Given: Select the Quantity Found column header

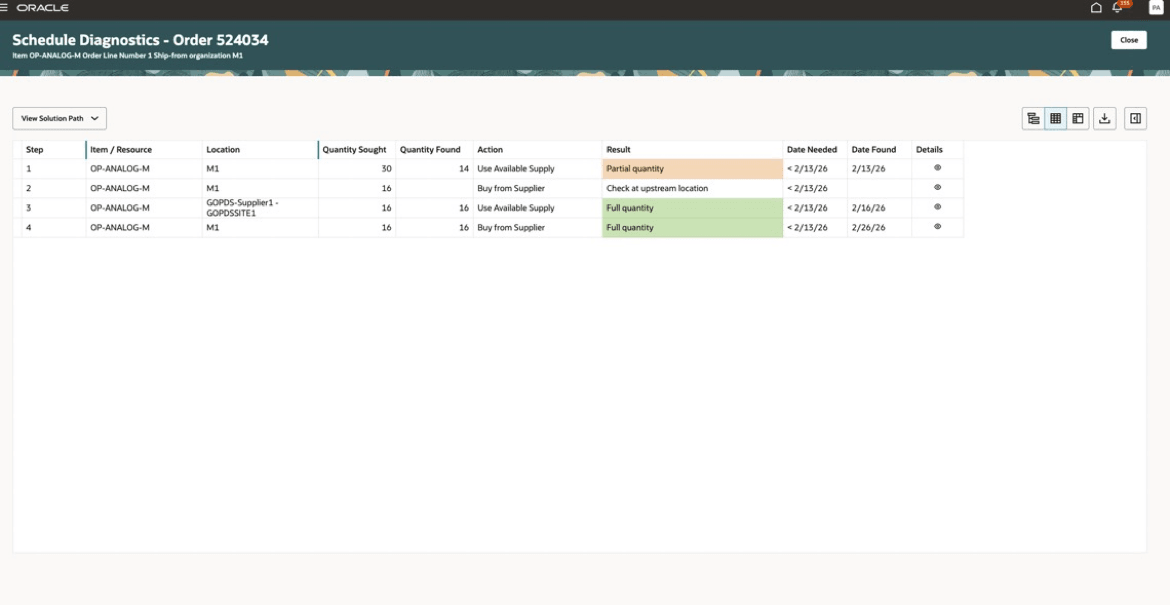Looking at the screenshot, I should pyautogui.click(x=429, y=149).
